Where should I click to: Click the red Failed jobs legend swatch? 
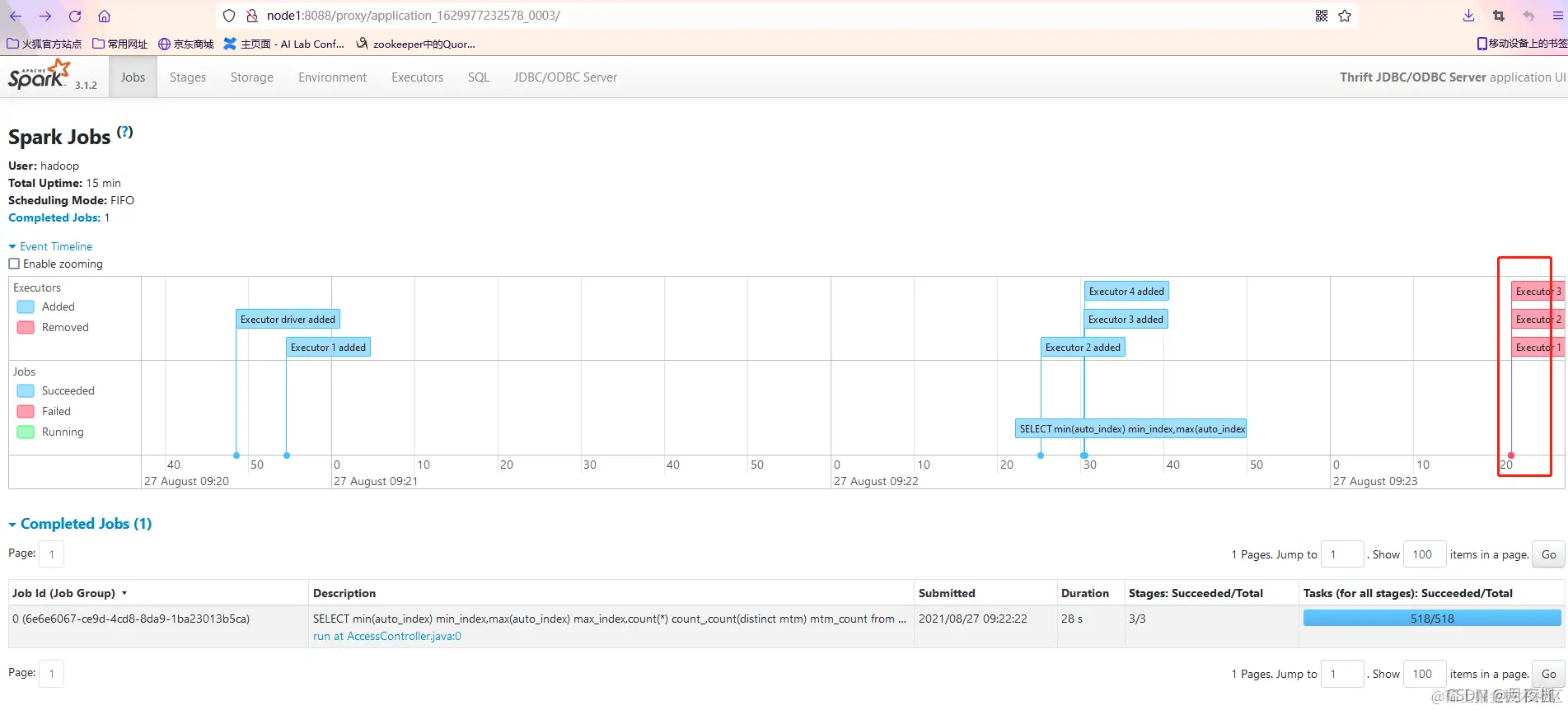pyautogui.click(x=26, y=411)
